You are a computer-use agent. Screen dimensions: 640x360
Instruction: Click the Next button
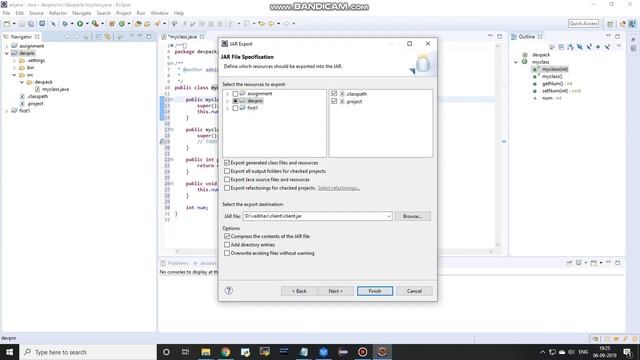336,291
